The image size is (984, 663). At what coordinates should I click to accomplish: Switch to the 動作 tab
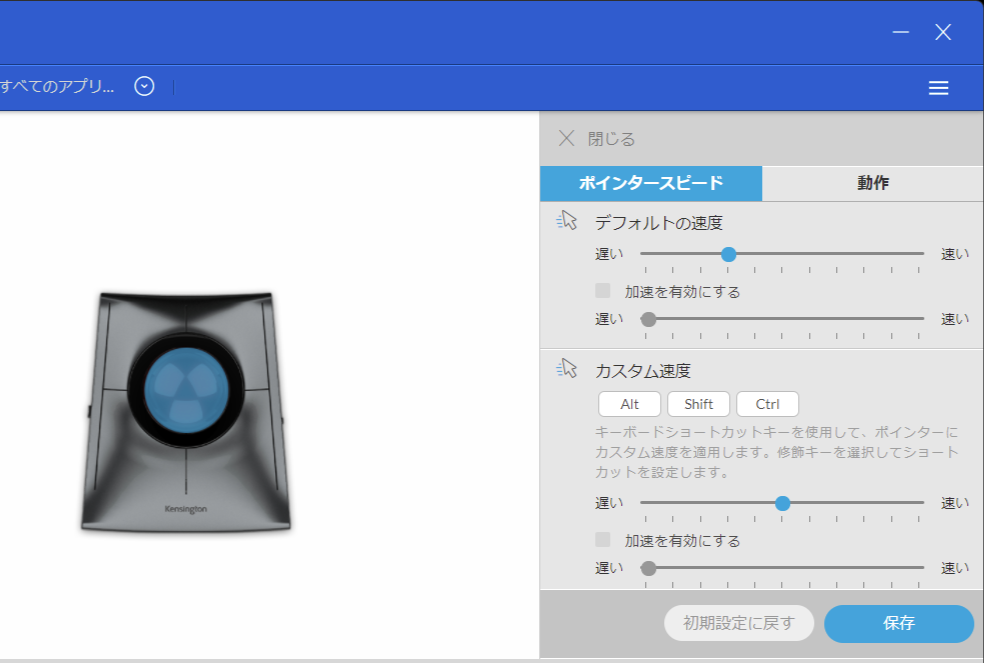click(872, 183)
